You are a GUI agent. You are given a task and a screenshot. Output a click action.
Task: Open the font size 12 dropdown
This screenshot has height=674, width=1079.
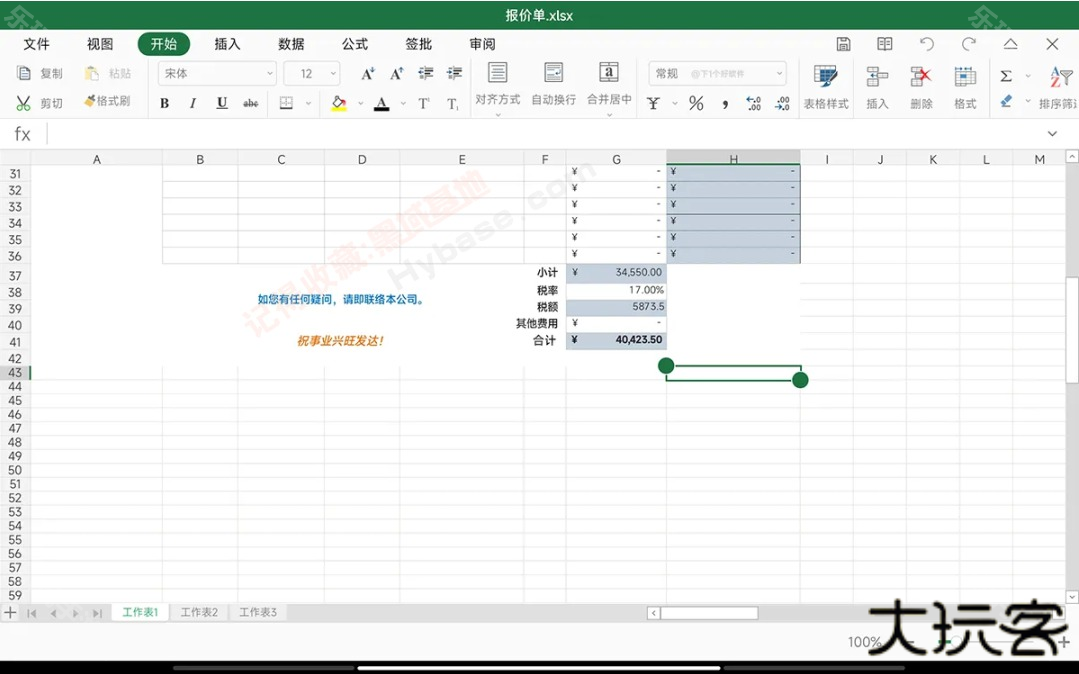tap(310, 73)
